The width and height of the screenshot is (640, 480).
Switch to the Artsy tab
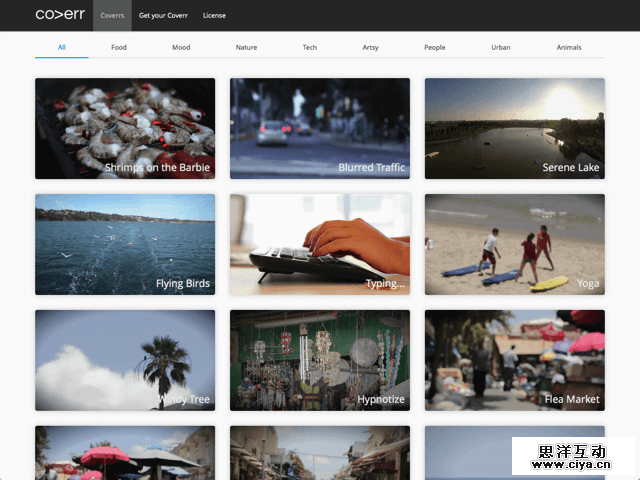[371, 47]
